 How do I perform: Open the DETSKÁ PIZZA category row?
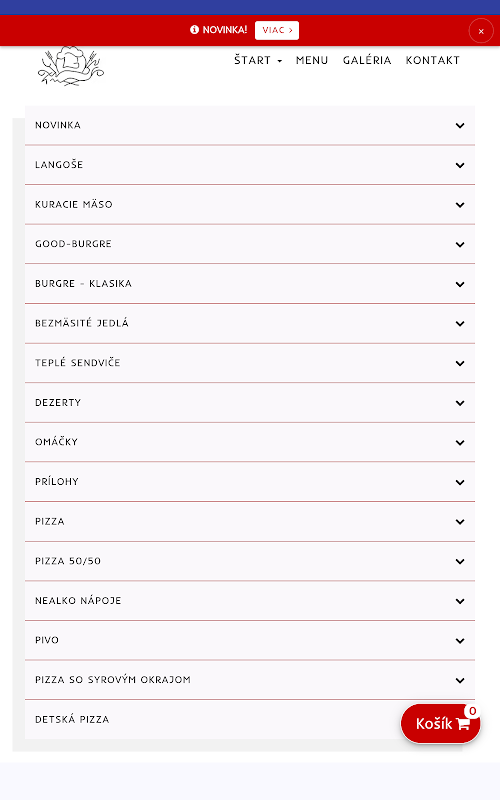[x=250, y=720]
